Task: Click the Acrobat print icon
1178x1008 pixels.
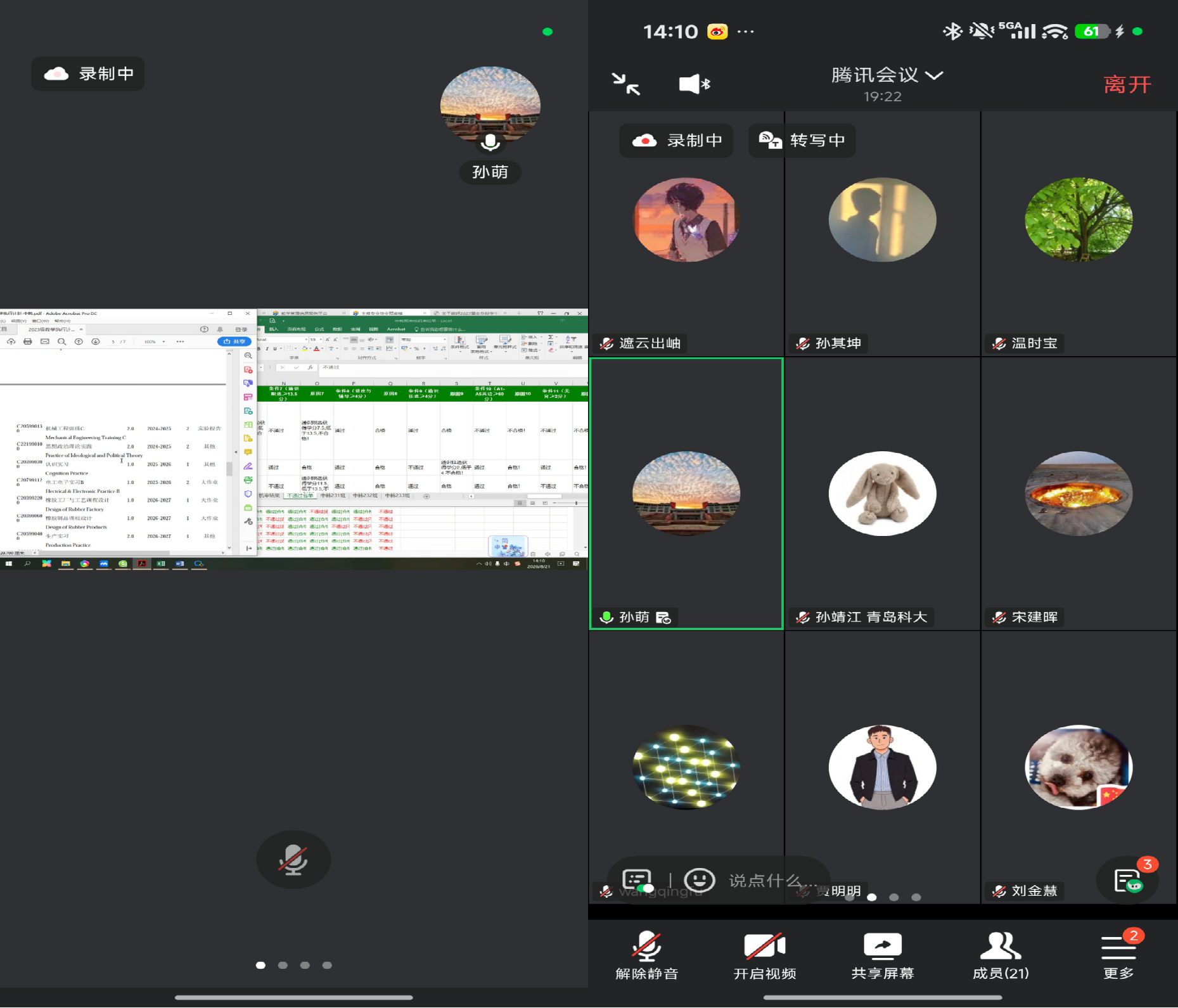Action: click(27, 341)
